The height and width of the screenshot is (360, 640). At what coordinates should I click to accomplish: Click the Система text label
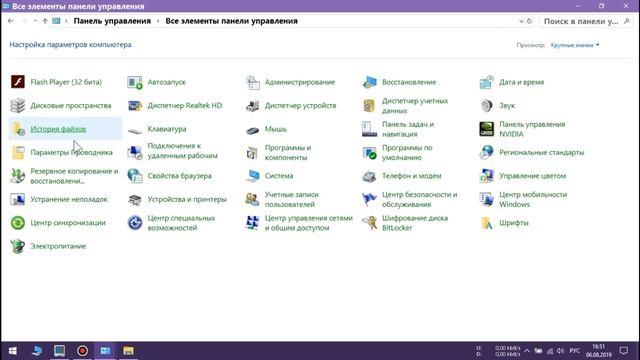tap(279, 176)
